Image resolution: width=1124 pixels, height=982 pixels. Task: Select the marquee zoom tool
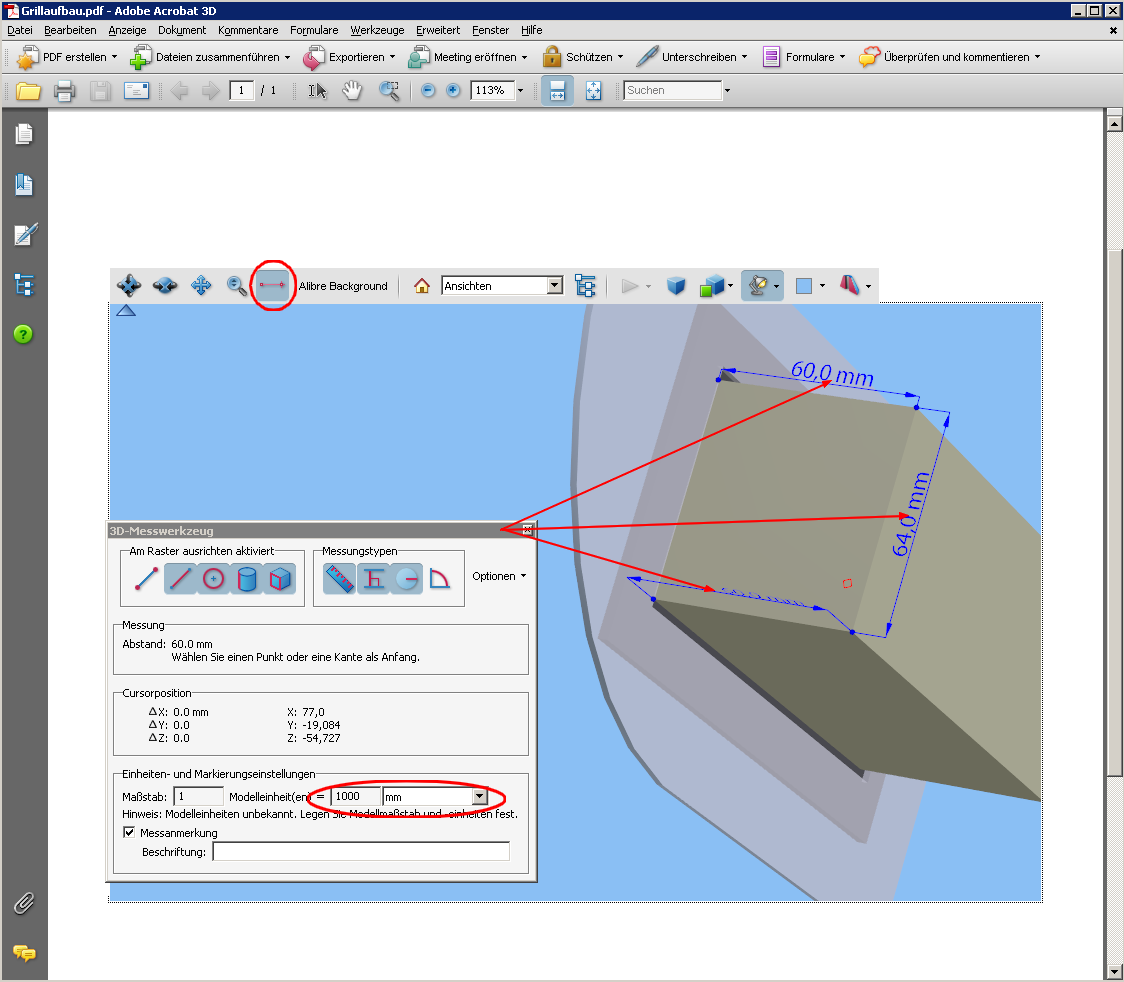(x=389, y=91)
